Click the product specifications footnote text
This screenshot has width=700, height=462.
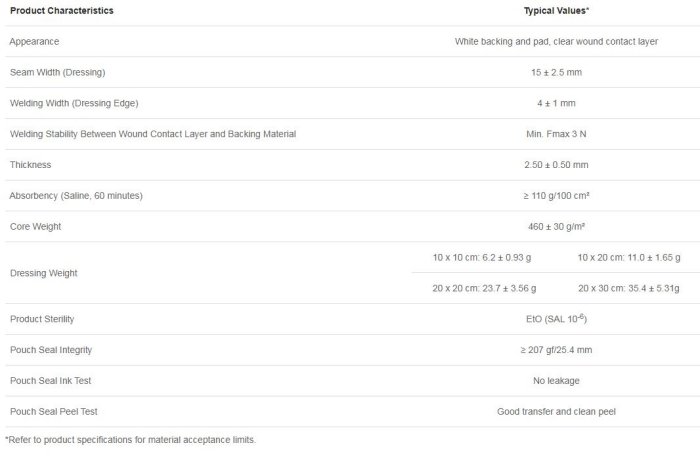click(x=130, y=440)
